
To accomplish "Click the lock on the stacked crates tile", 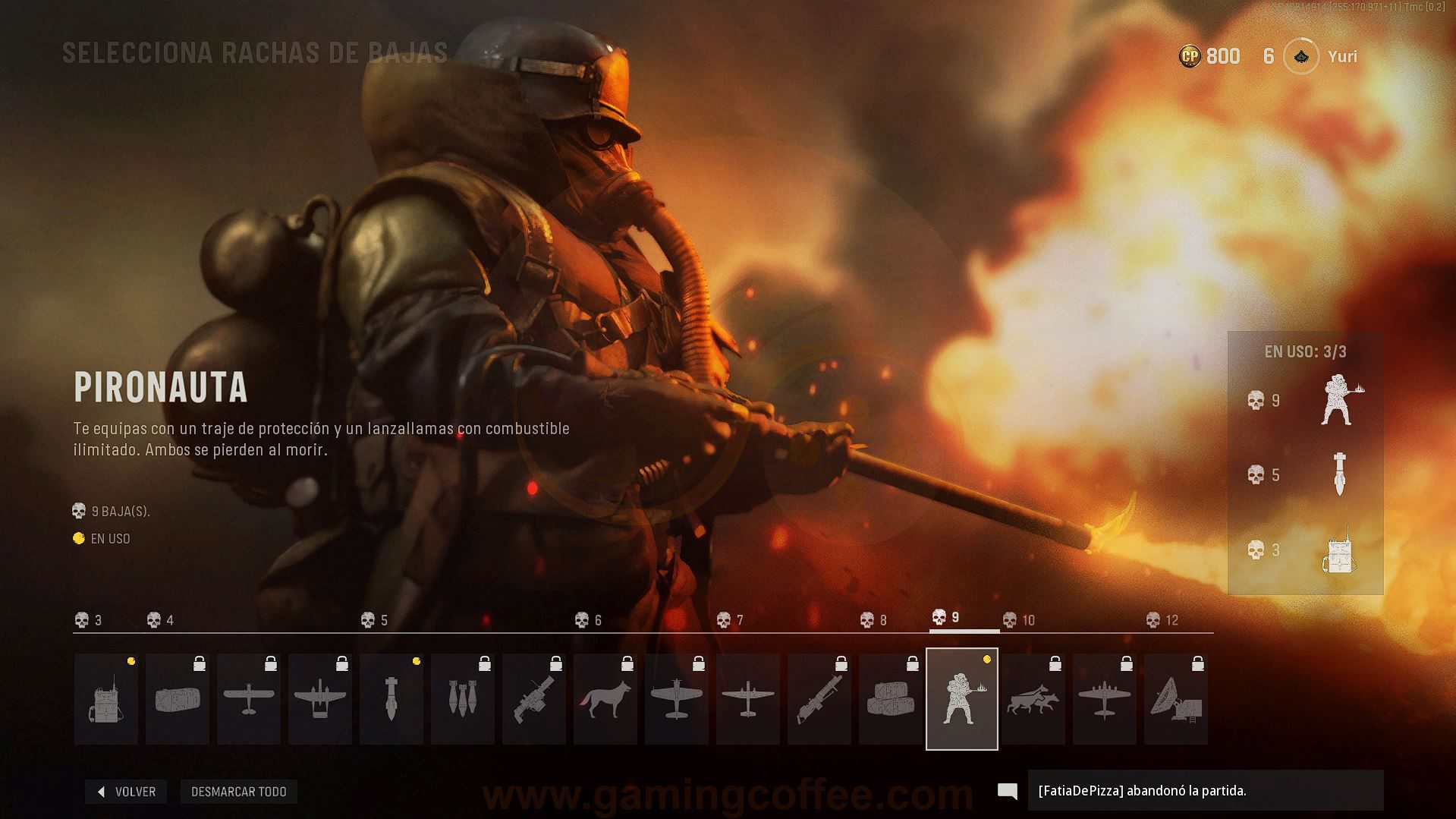I will pyautogui.click(x=913, y=663).
